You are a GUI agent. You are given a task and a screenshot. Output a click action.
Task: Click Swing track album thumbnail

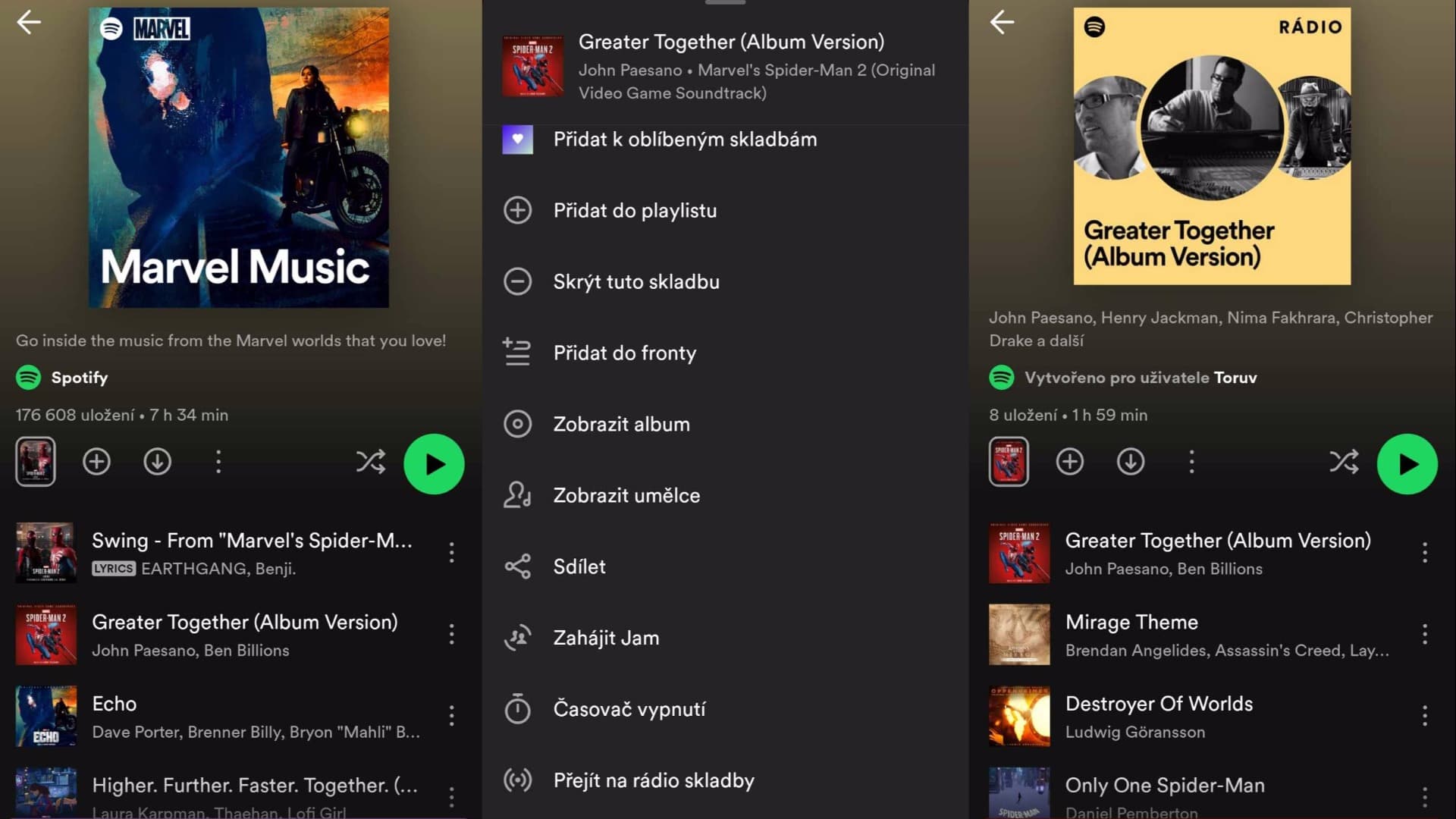46,553
